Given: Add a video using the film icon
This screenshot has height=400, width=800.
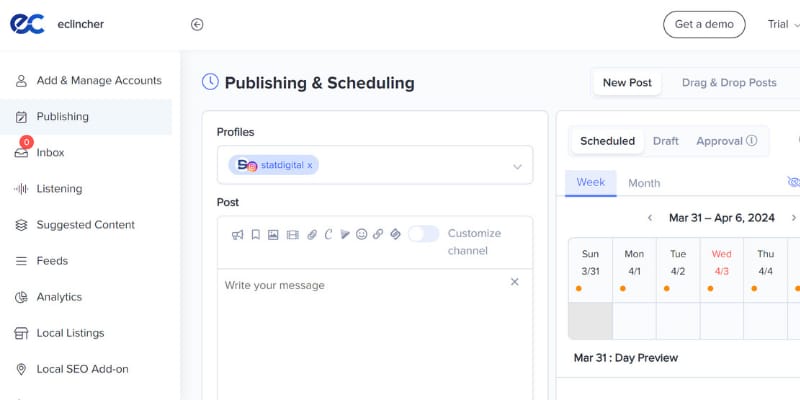Looking at the screenshot, I should coord(292,235).
